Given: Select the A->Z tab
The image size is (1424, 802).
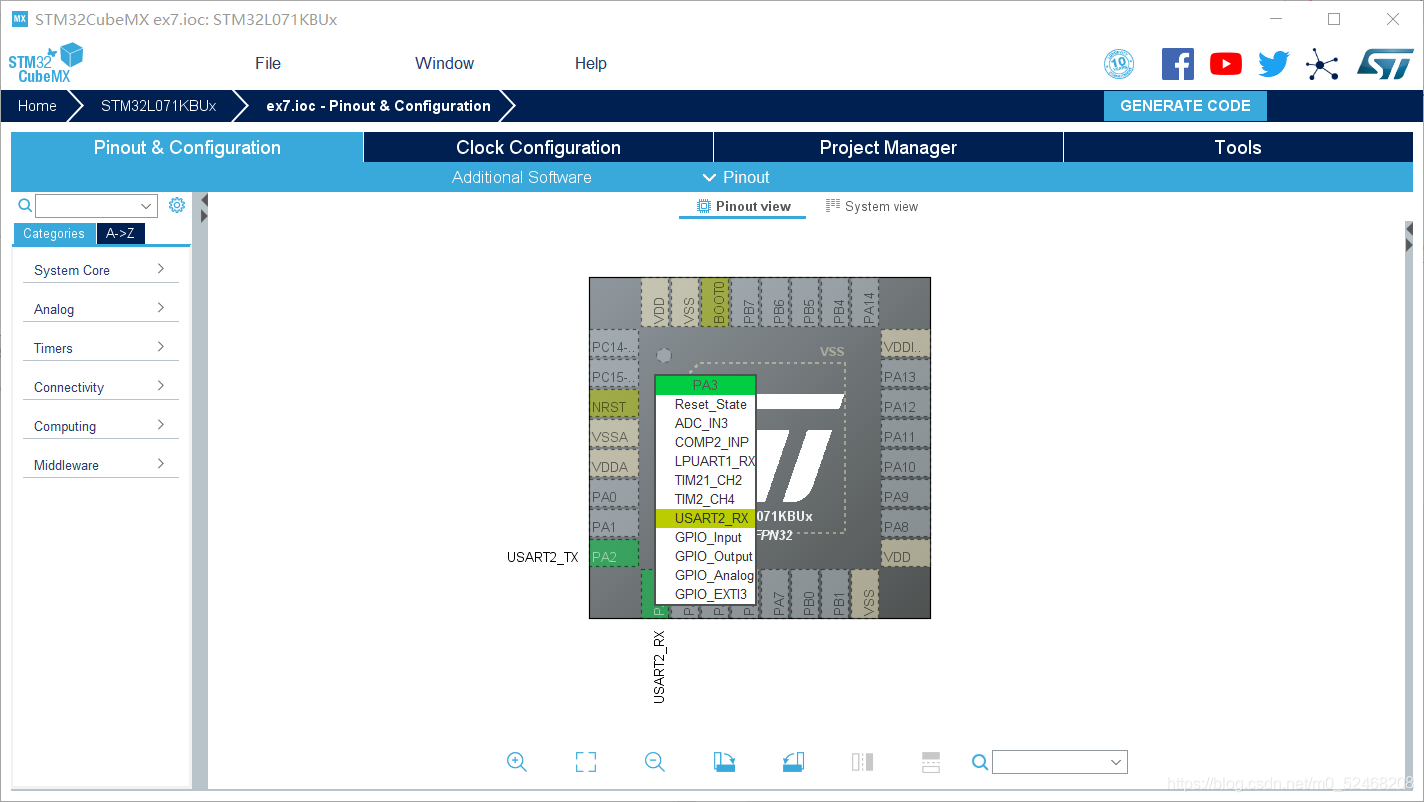Looking at the screenshot, I should [x=121, y=233].
